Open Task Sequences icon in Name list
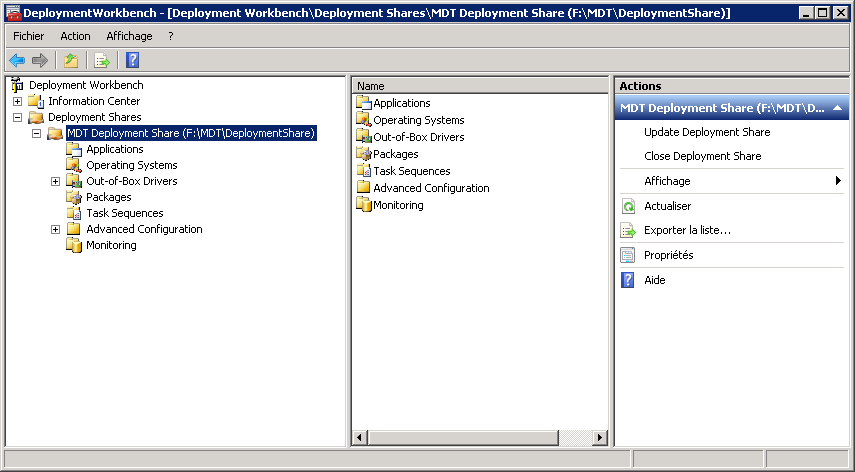Screen dimensions: 855x472 pyautogui.click(x=364, y=171)
